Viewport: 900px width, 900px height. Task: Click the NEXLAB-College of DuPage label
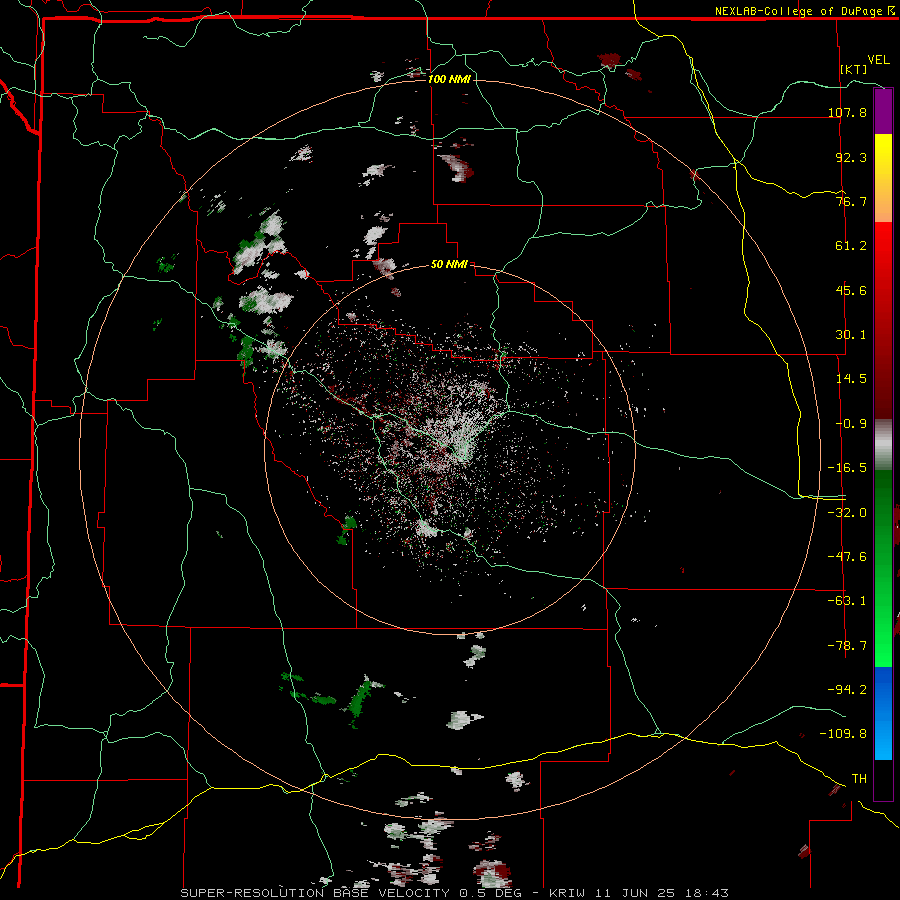pyautogui.click(x=804, y=11)
